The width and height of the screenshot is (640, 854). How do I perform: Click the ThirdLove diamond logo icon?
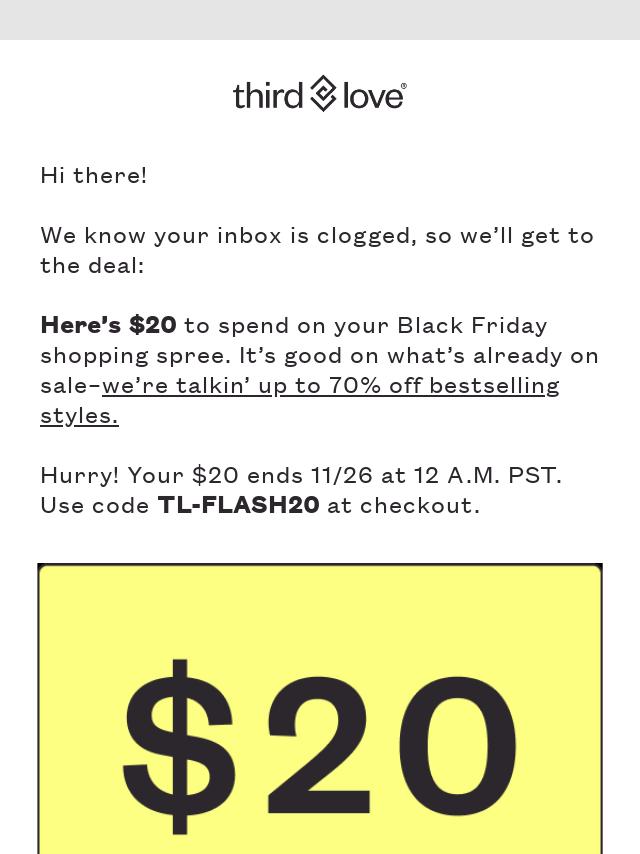pos(322,94)
